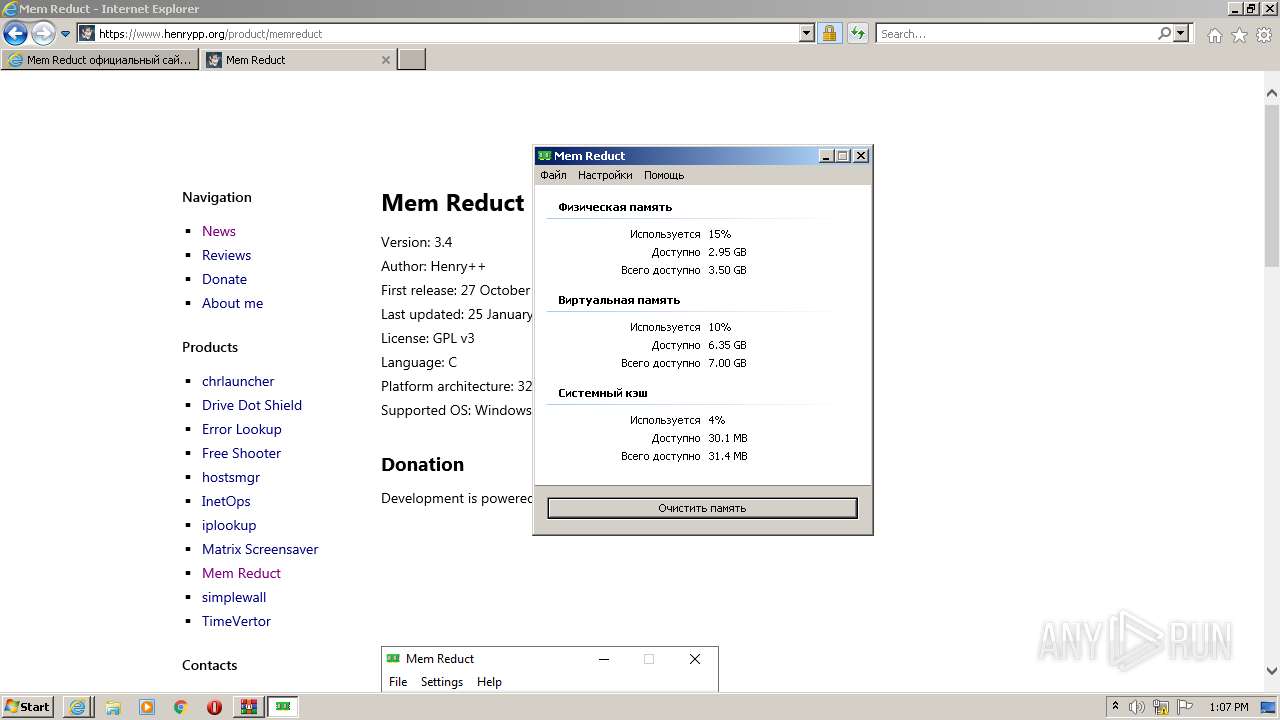Show hidden tray icons arrow

(x=1115, y=707)
